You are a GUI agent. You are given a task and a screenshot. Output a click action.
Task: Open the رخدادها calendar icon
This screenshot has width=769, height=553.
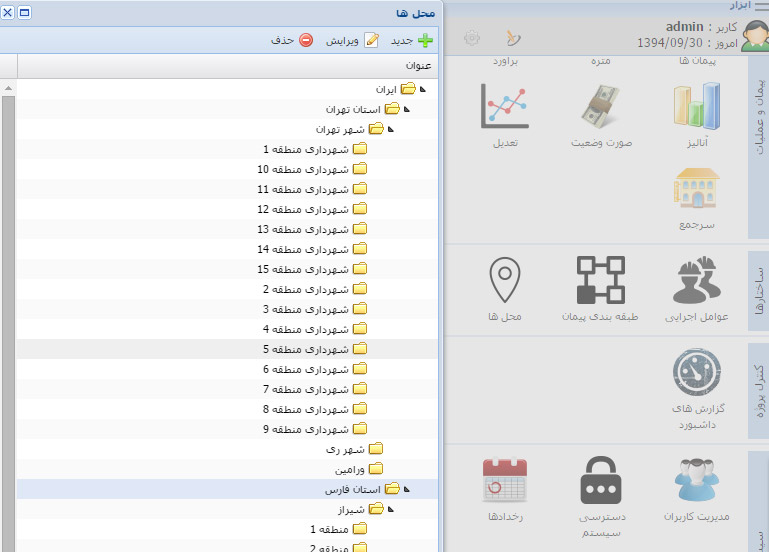[x=504, y=480]
